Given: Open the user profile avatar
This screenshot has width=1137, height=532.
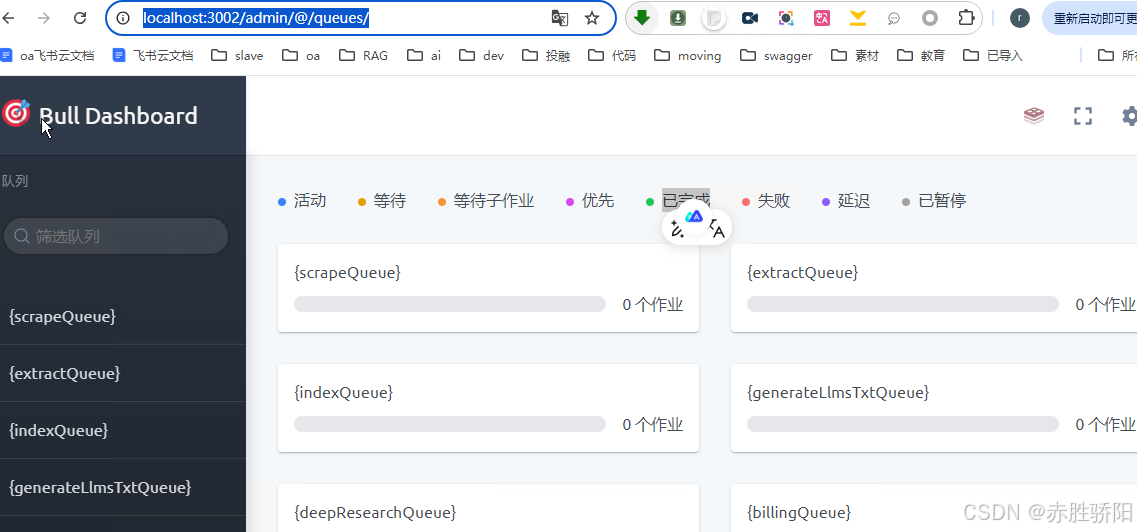Looking at the screenshot, I should pos(1020,18).
